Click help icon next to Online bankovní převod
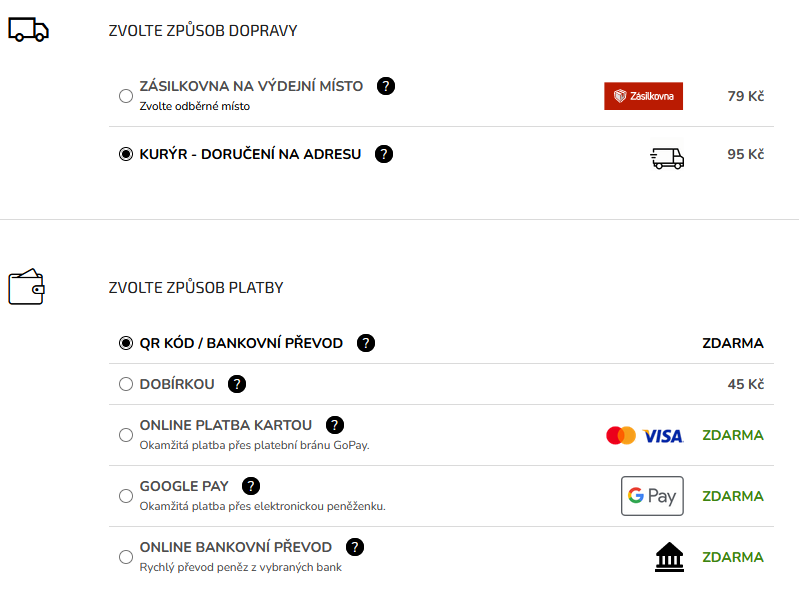This screenshot has height=599, width=799. click(x=354, y=547)
